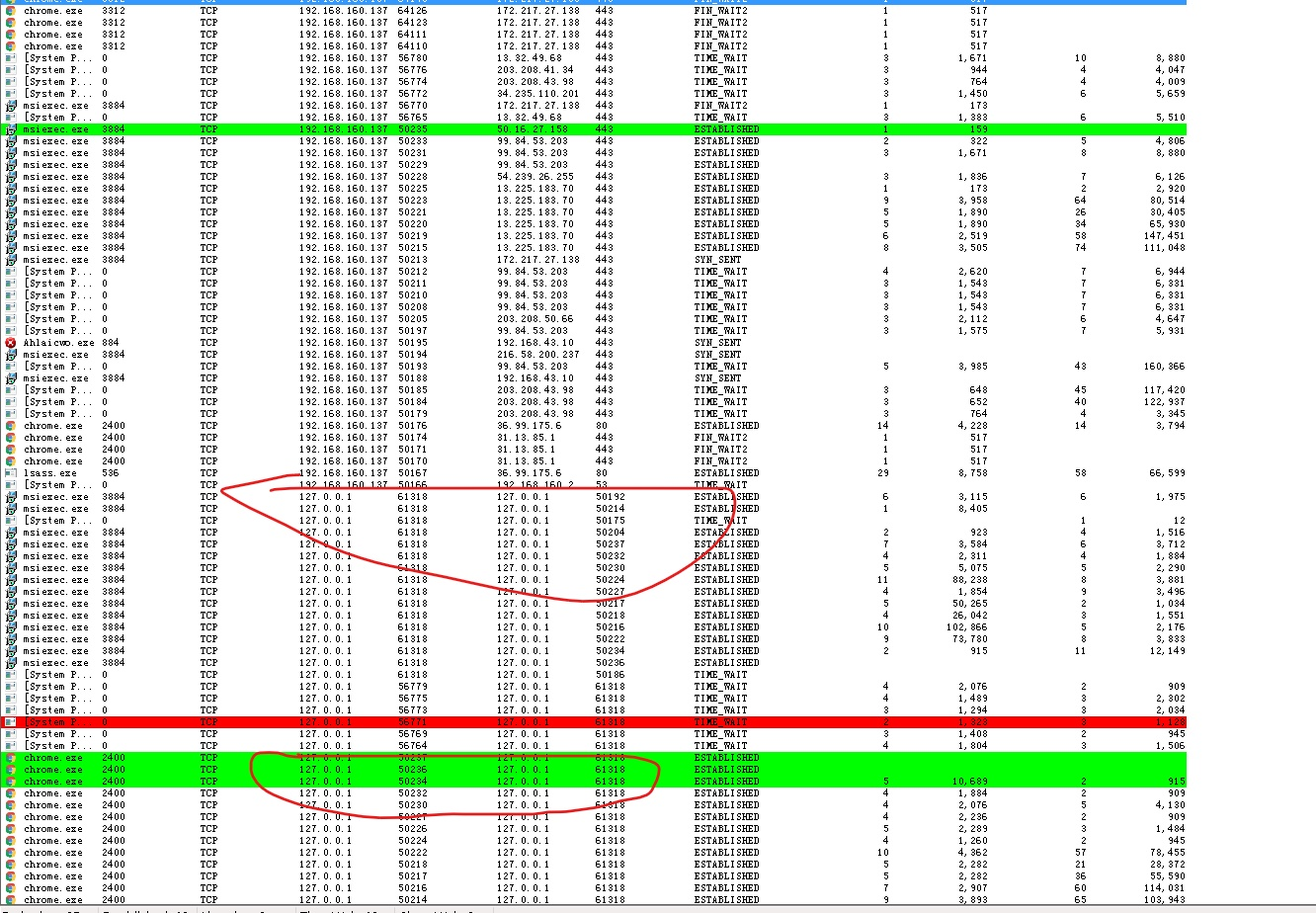
Task: Click the System Process icon on the remote port 50175 row
Action: pos(11,520)
